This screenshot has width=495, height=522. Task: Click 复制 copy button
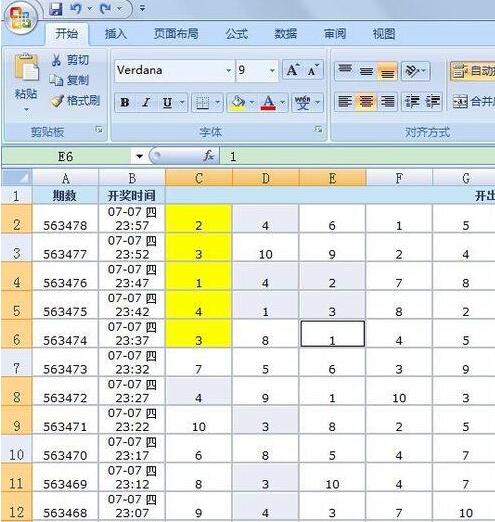pos(69,80)
